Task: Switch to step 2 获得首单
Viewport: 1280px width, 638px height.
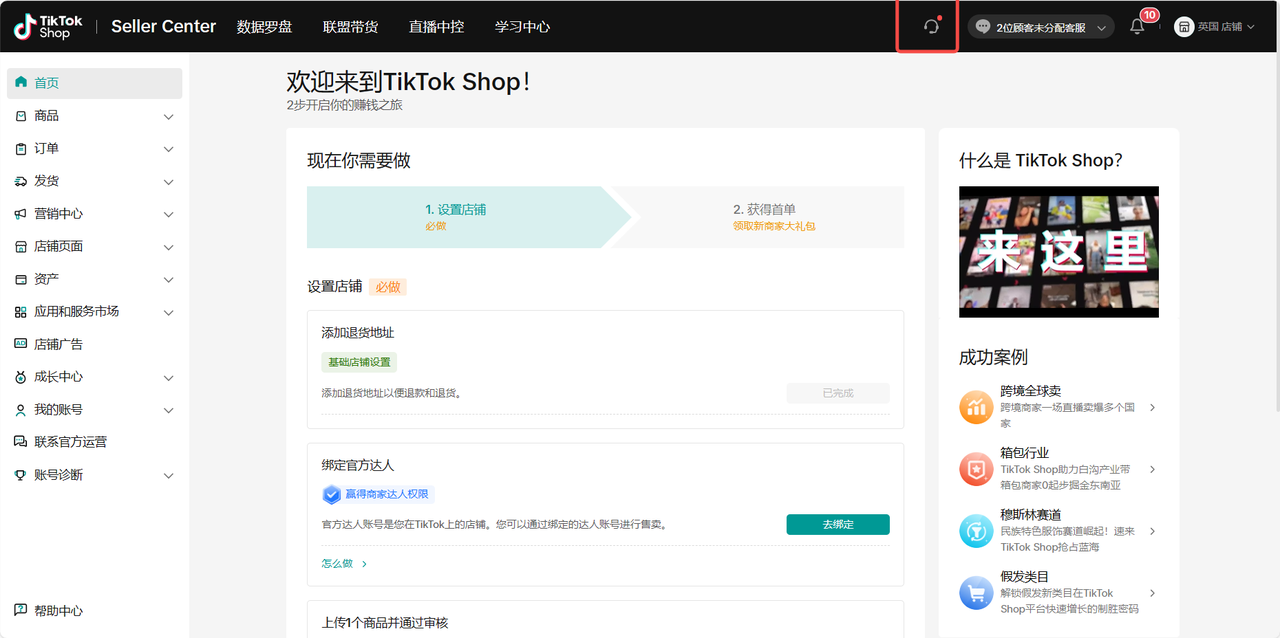Action: (x=765, y=216)
